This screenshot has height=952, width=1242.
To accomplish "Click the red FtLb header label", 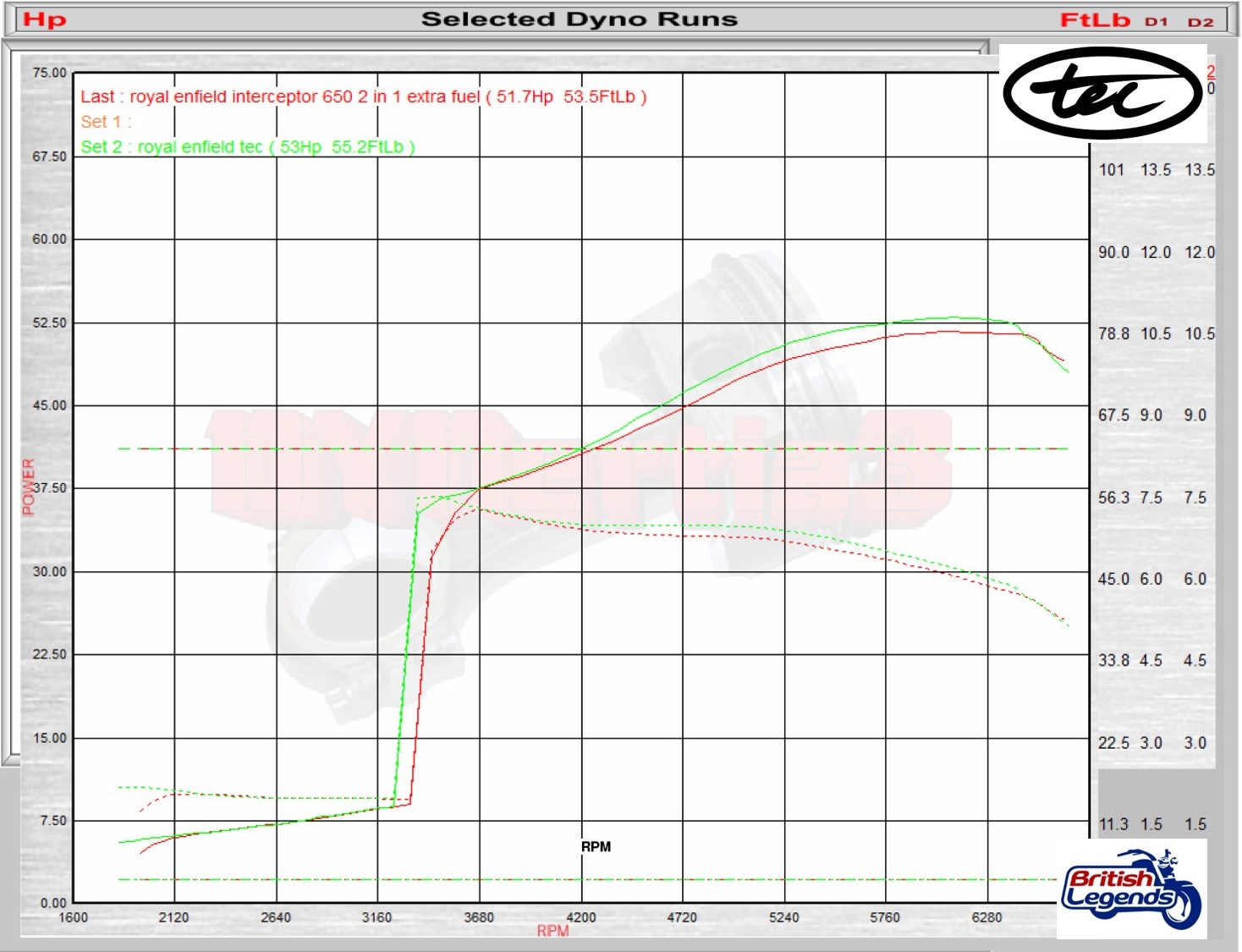I will pyautogui.click(x=1095, y=19).
